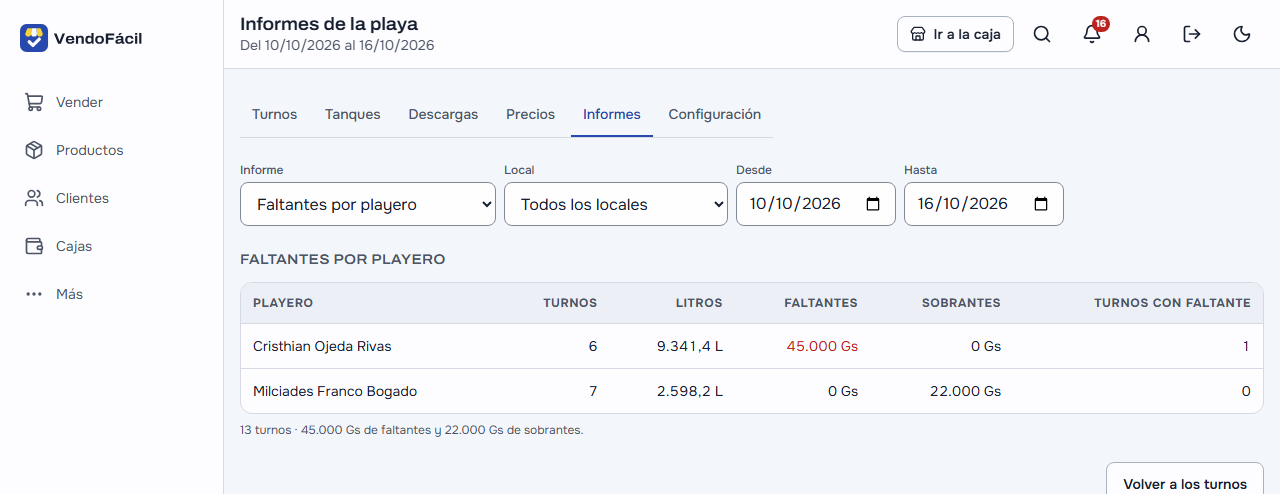
Task: Click the FALTANTES column header
Action: coord(821,303)
